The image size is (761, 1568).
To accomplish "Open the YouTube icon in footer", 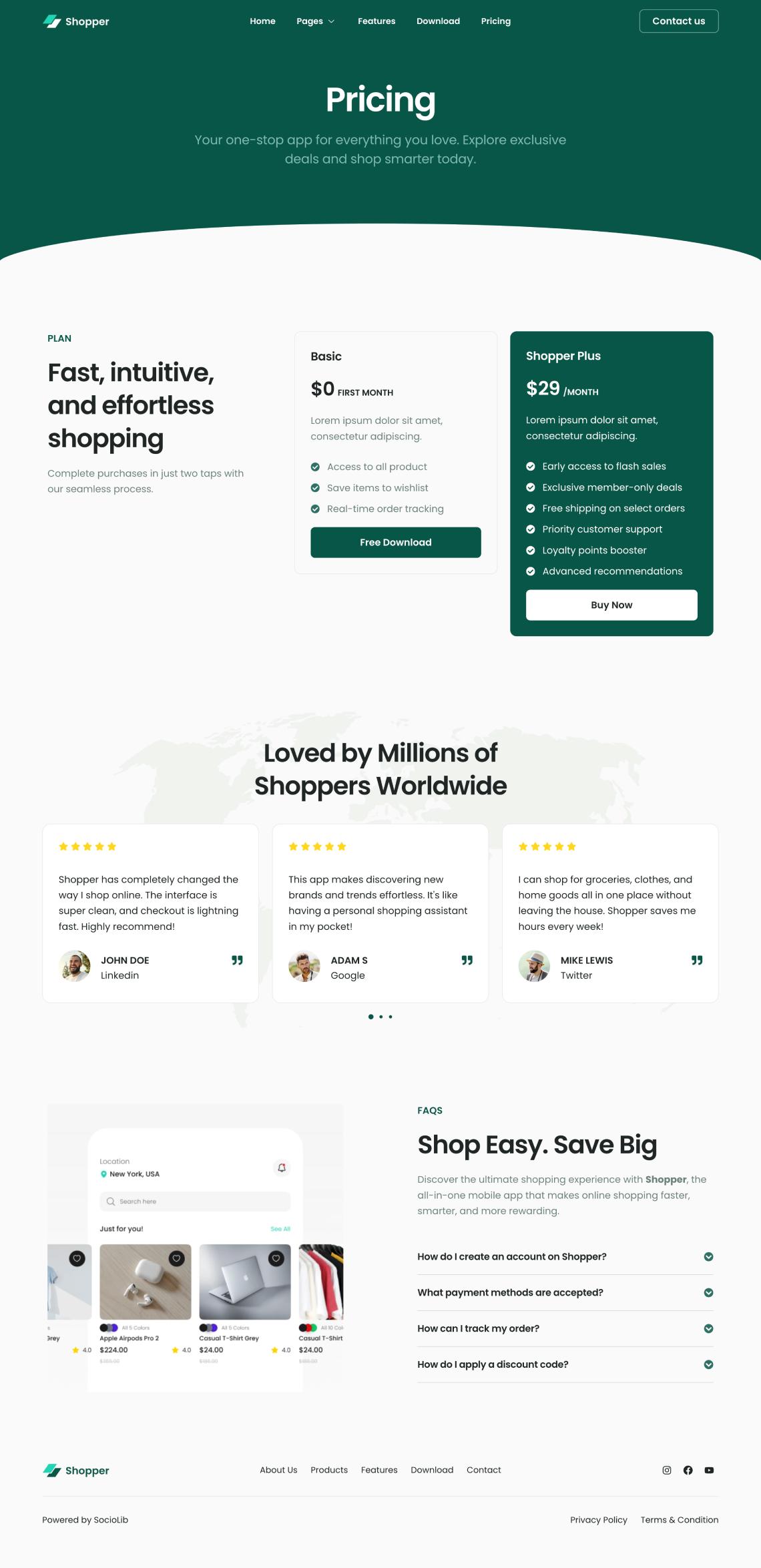I will (709, 1470).
